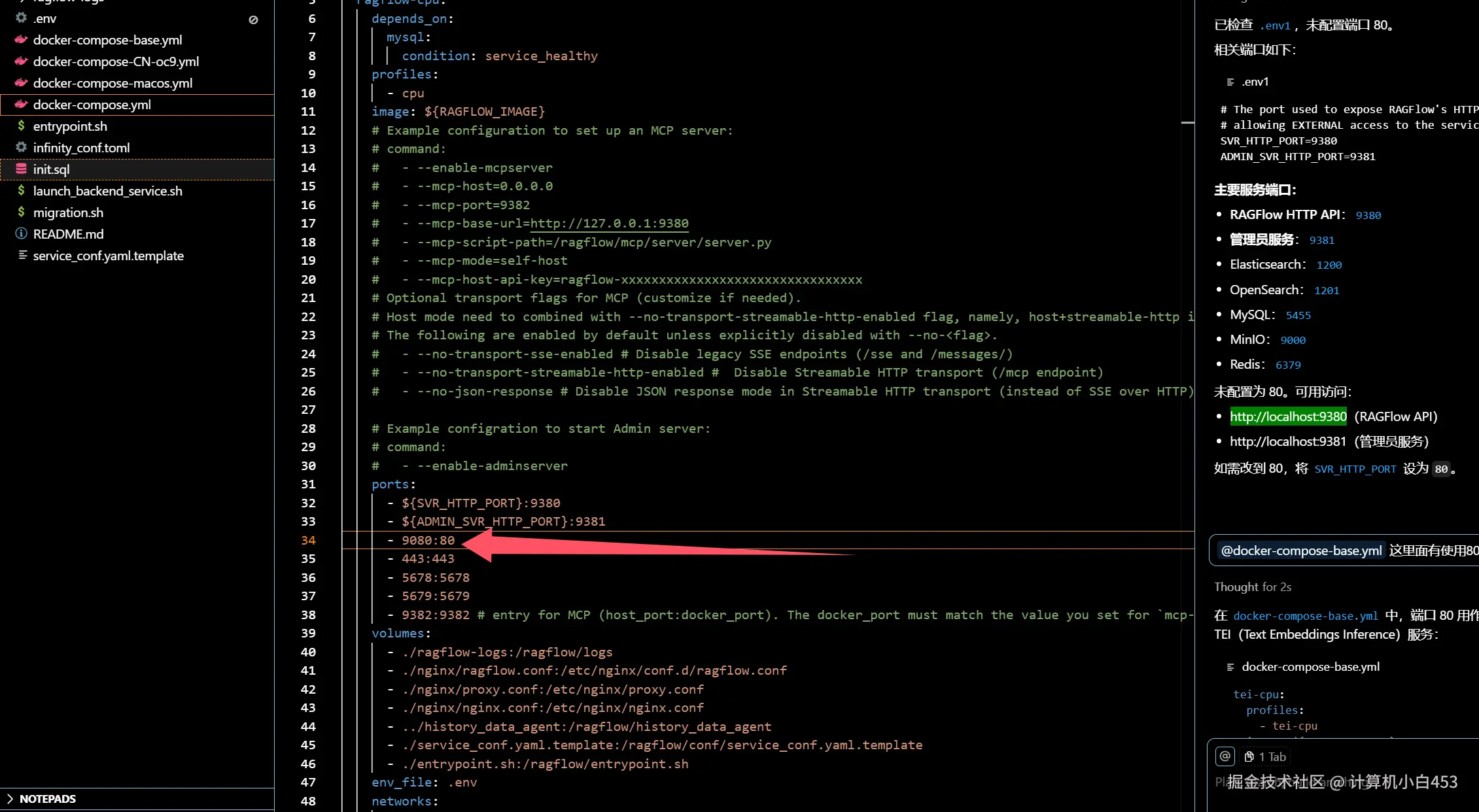The image size is (1479, 812).
Task: Click editor line number 34
Action: coord(308,540)
